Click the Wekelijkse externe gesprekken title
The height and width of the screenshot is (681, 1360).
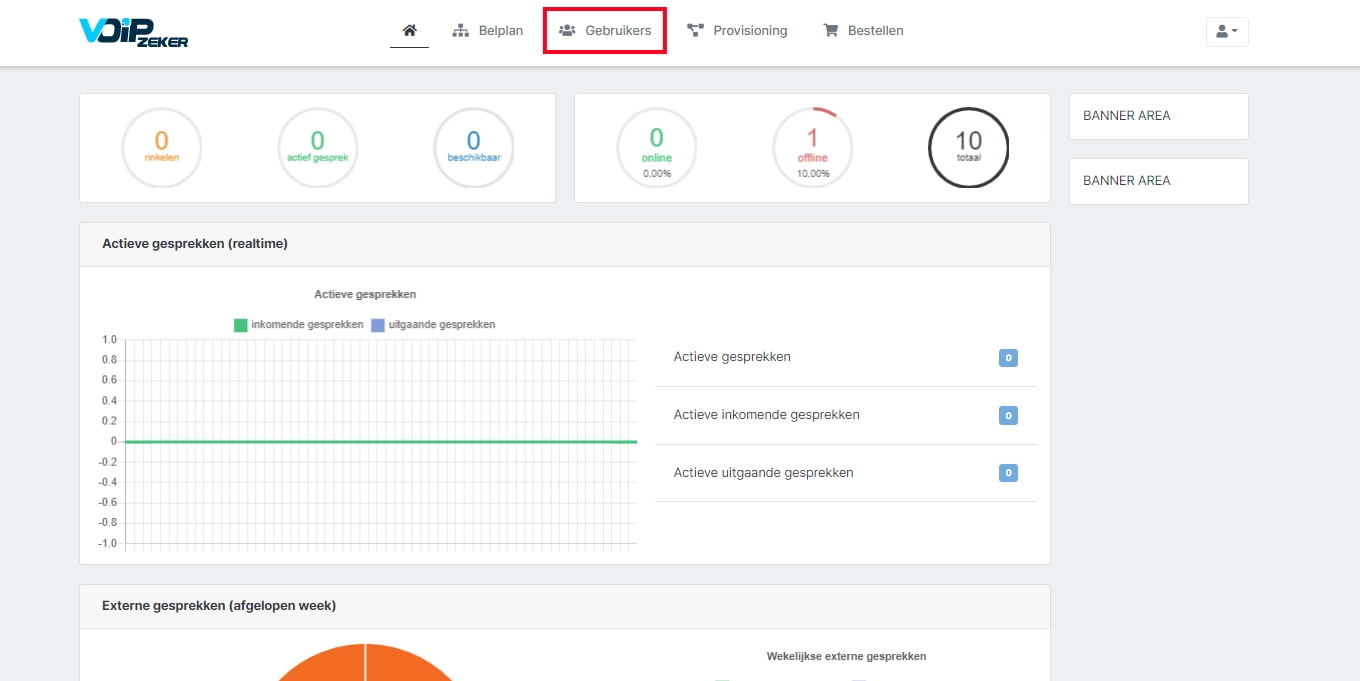846,656
